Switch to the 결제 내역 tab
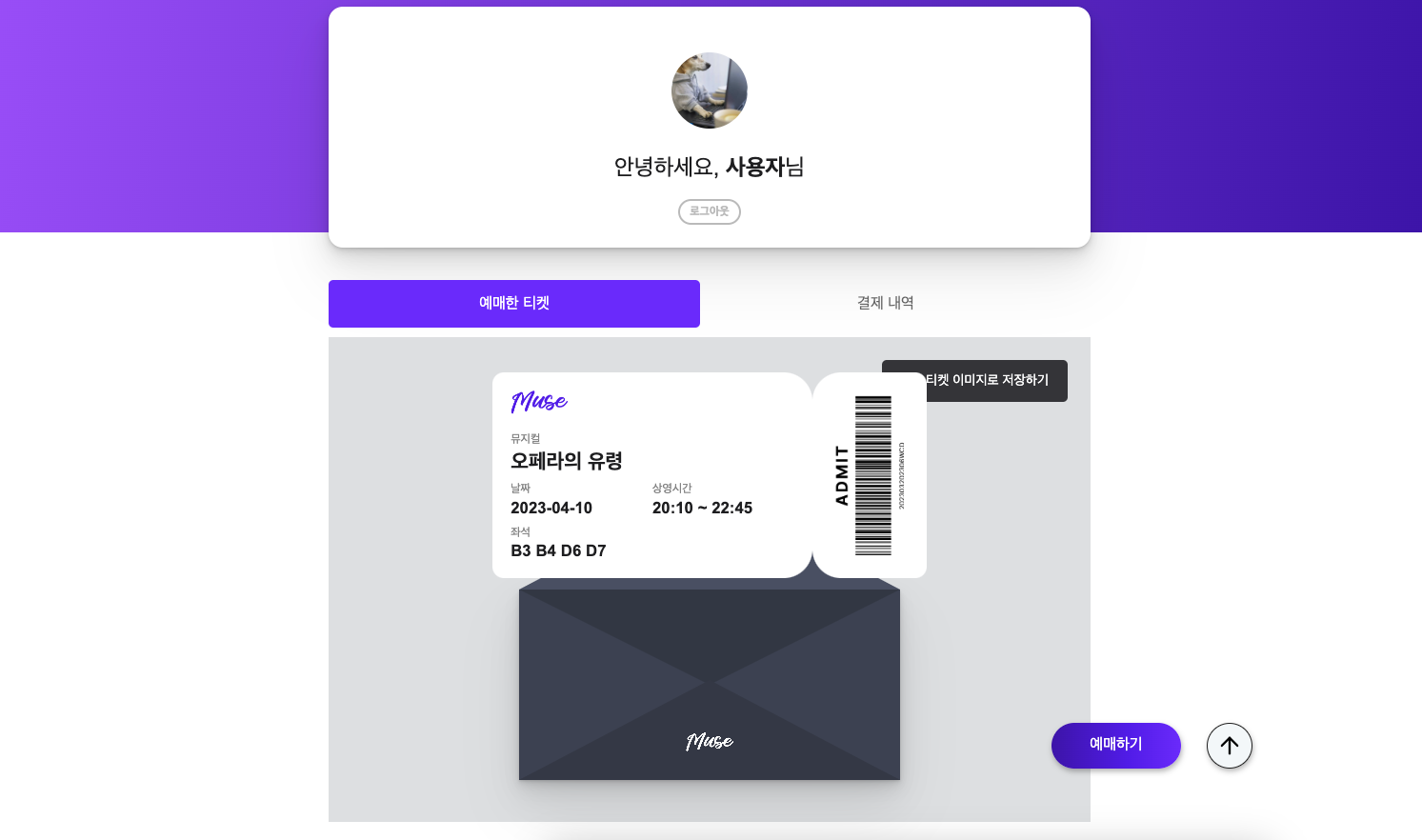 (884, 303)
